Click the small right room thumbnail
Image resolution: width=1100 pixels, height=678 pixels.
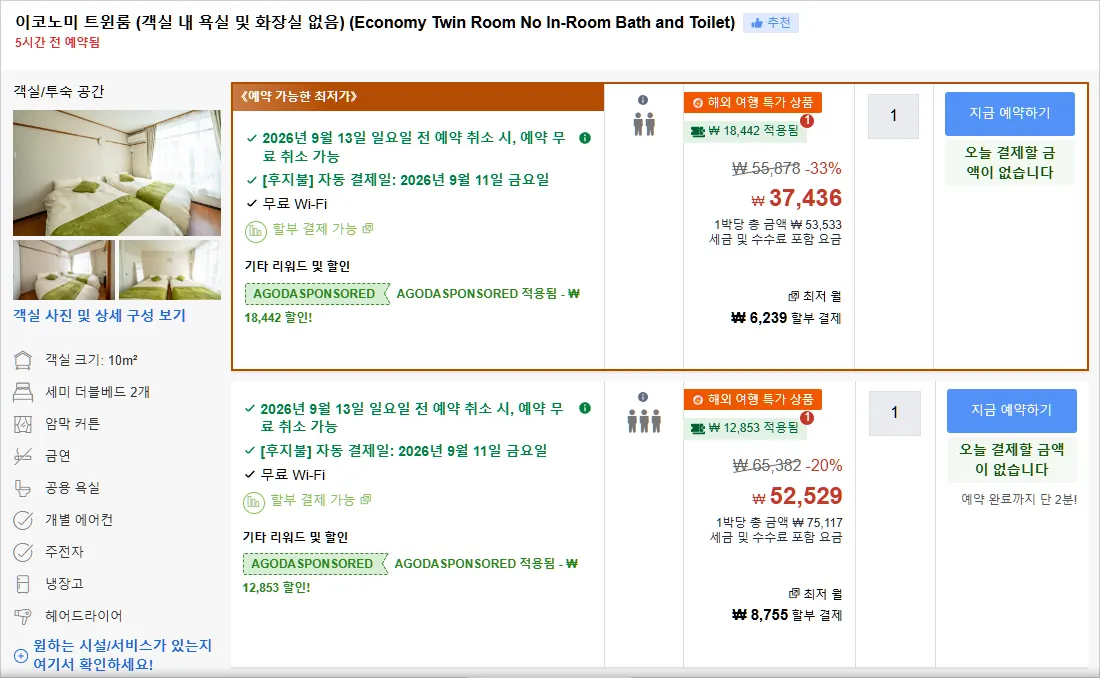coord(170,270)
